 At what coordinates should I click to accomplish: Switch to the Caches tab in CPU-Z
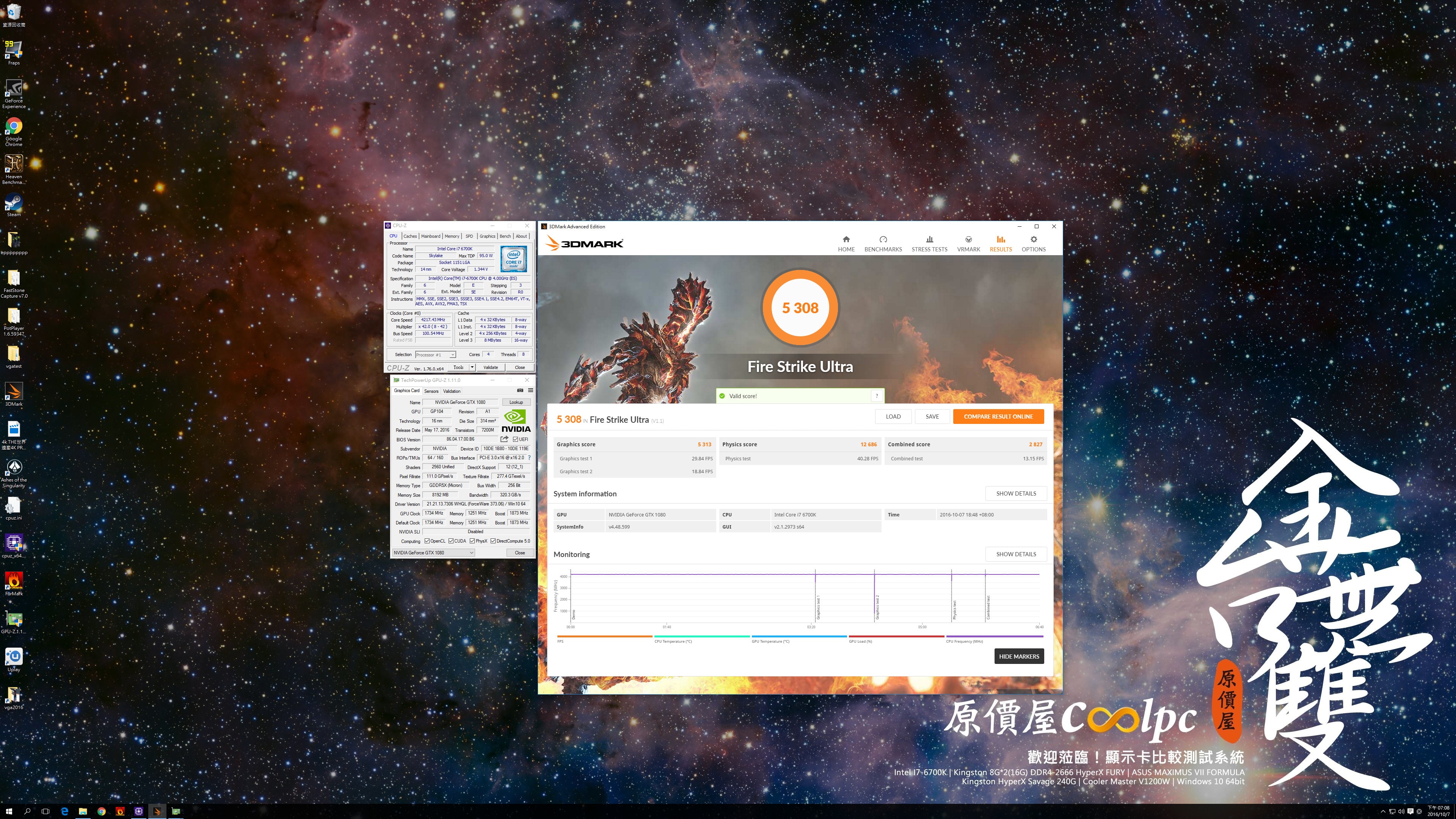pos(410,236)
